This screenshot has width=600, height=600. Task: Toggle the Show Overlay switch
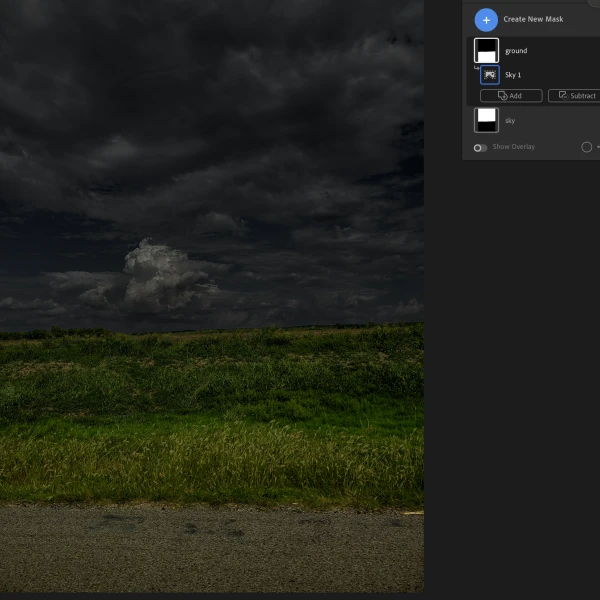coord(480,148)
